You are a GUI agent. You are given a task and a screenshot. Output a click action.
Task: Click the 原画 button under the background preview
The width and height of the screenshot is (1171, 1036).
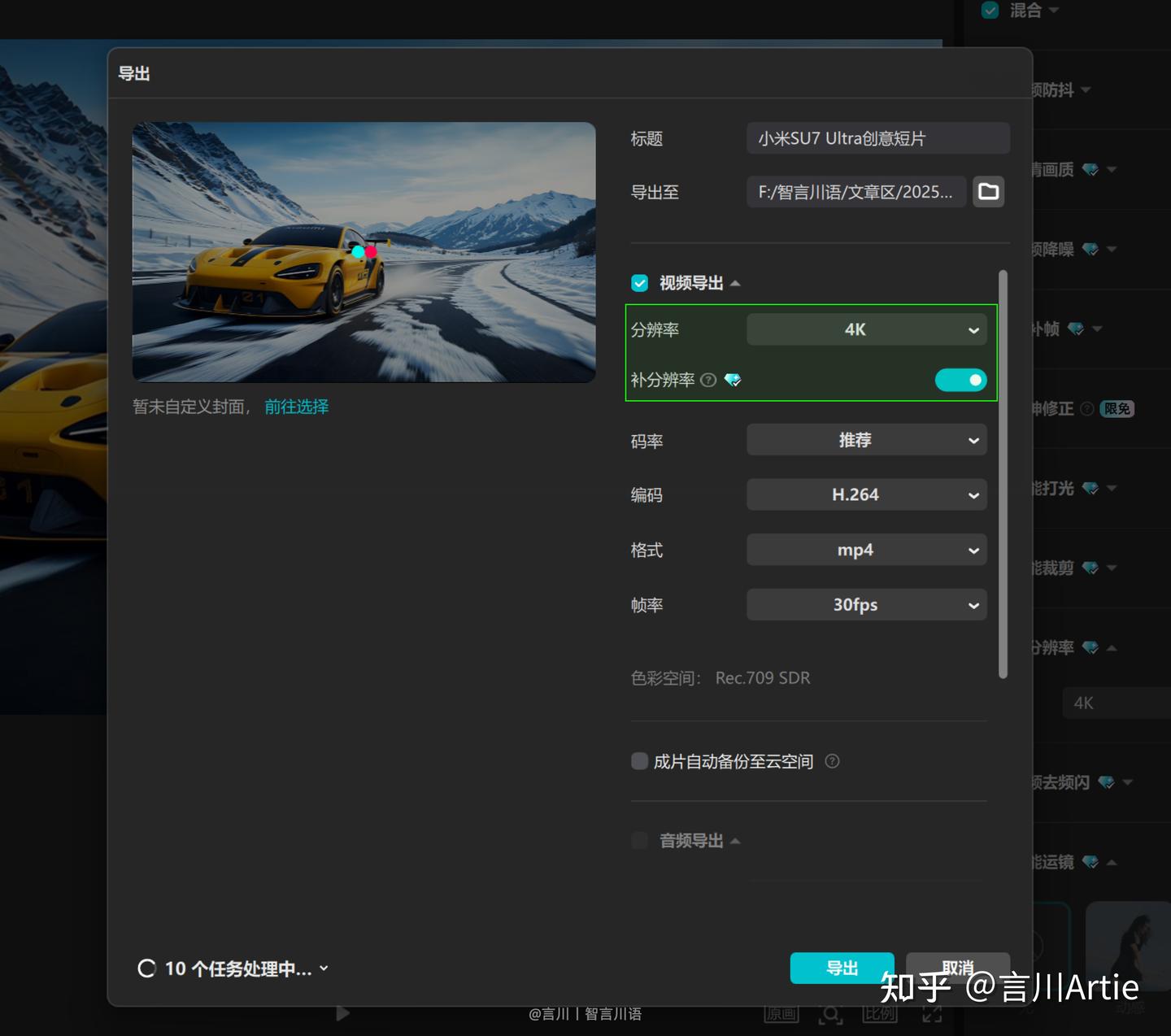tap(781, 1014)
